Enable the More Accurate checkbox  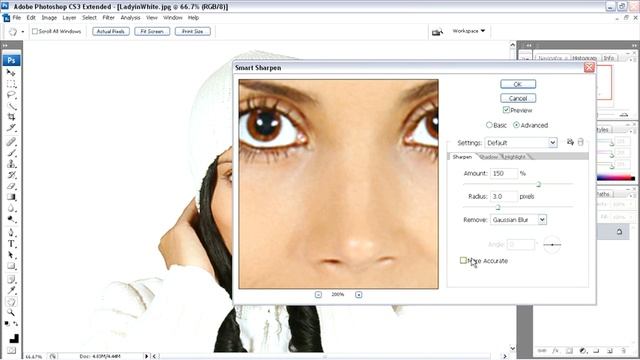point(463,260)
